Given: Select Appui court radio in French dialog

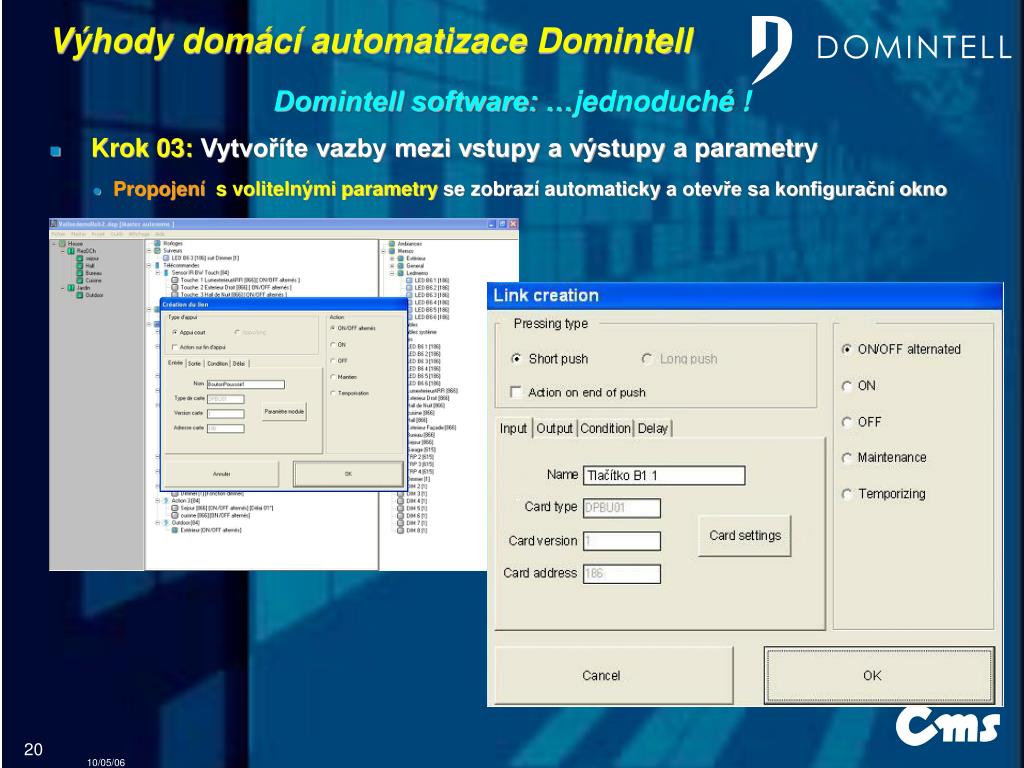Looking at the screenshot, I should coord(174,332).
